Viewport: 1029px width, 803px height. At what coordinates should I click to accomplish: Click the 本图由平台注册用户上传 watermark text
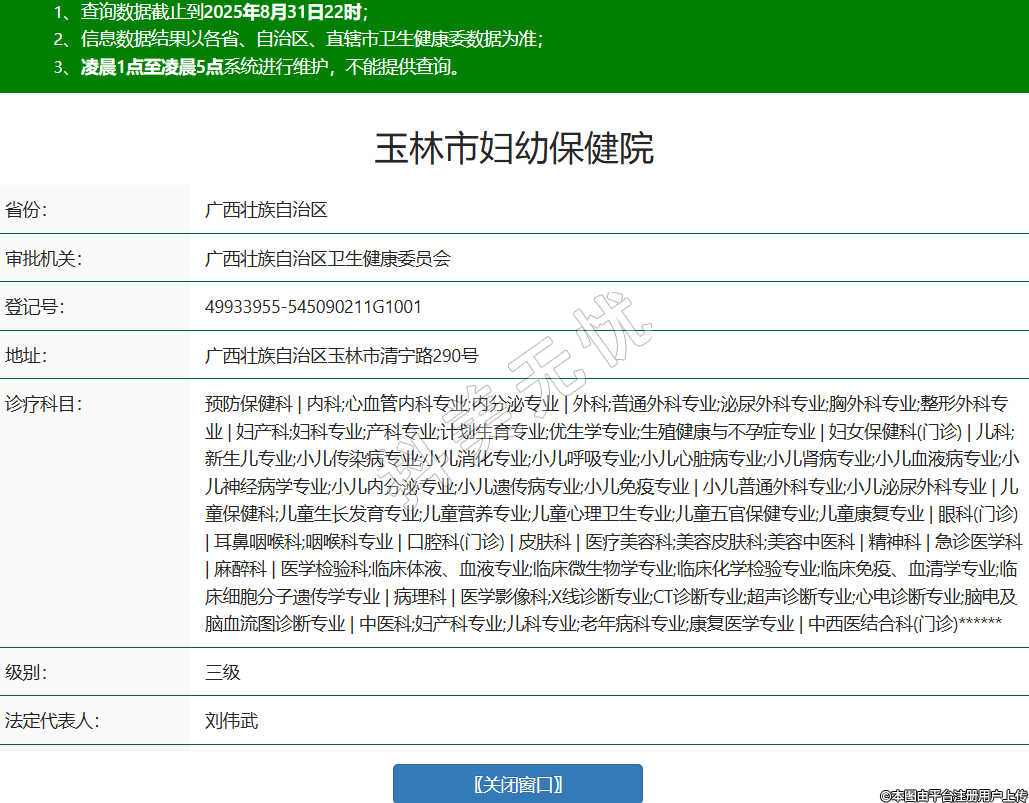pyautogui.click(x=953, y=795)
